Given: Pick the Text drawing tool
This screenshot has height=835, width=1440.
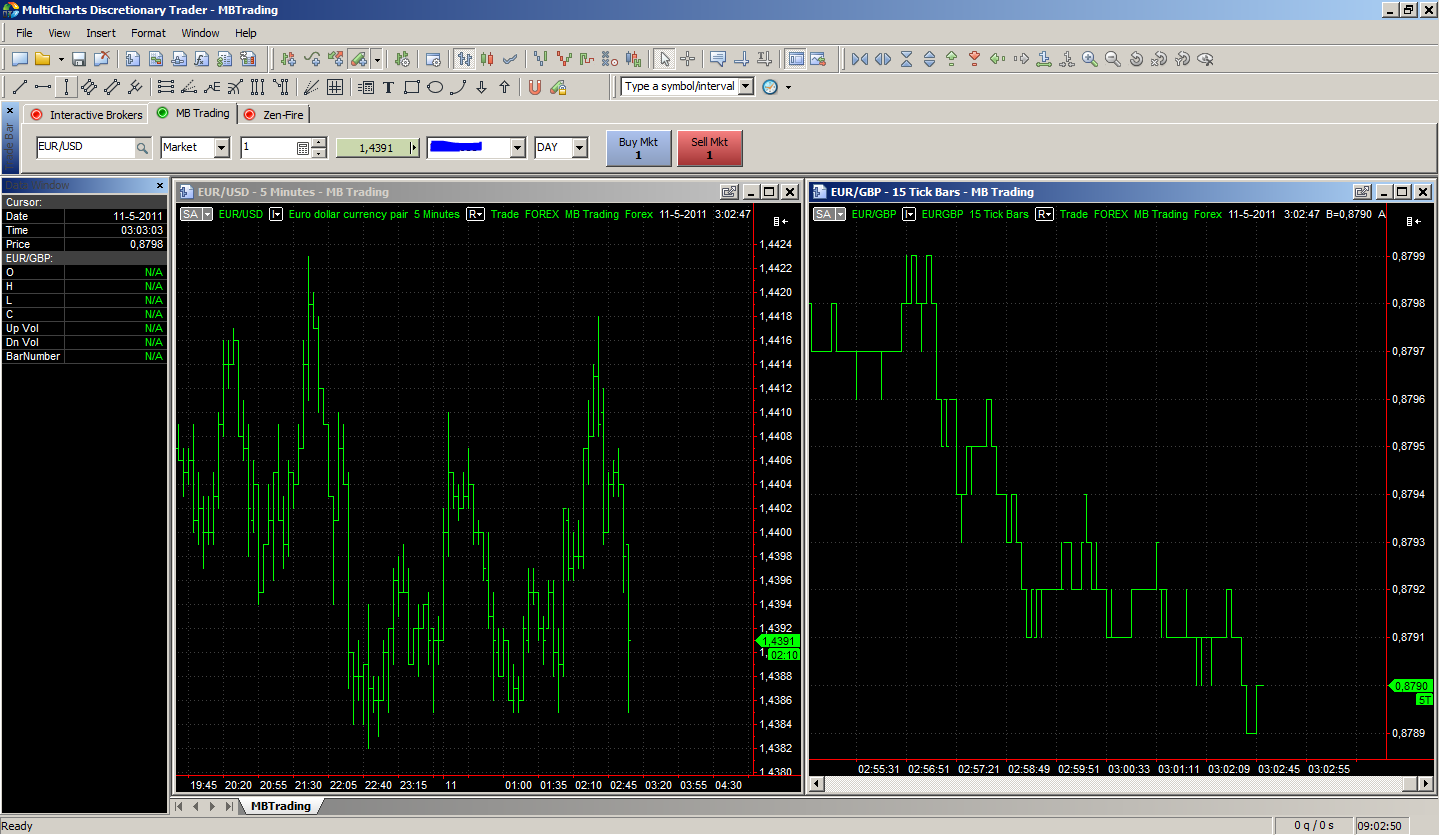Looking at the screenshot, I should click(388, 87).
